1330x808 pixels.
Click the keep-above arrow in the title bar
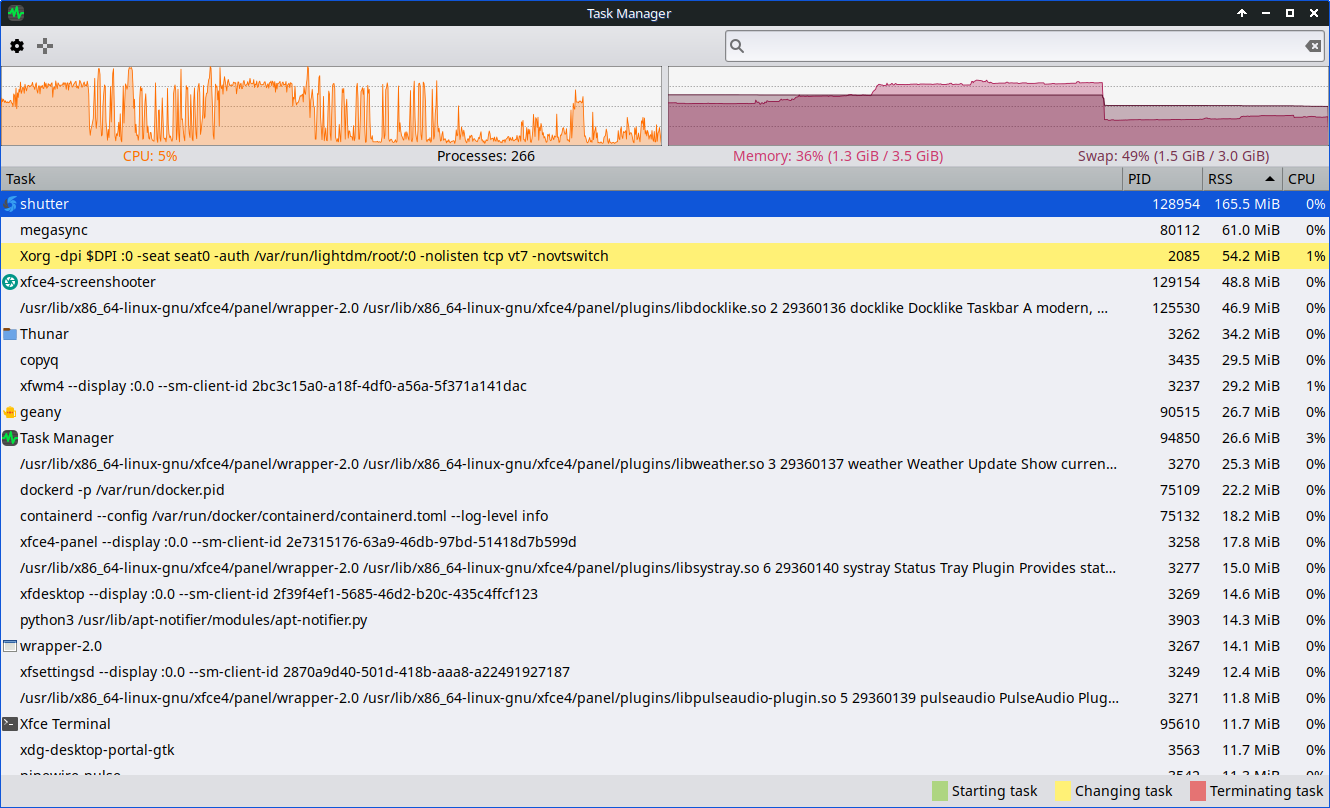tap(1242, 13)
